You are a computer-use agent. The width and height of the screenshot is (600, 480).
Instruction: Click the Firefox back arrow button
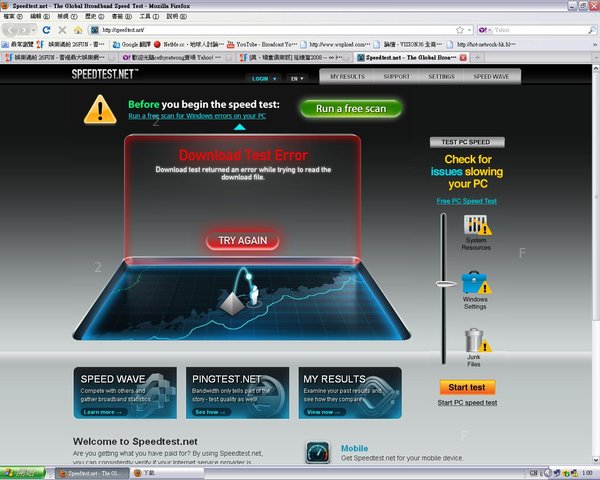pos(10,29)
